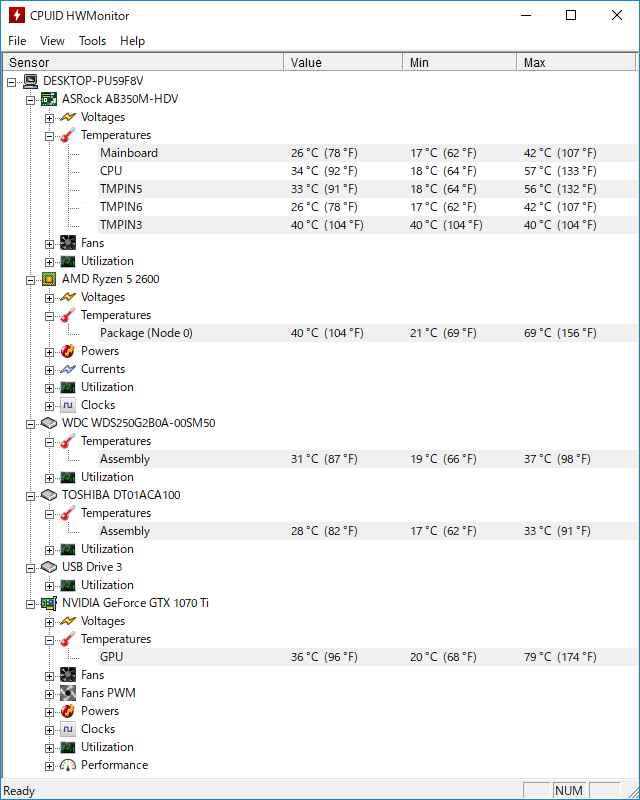Expand Powers under AMD Ryzen 5 2600

[49, 352]
